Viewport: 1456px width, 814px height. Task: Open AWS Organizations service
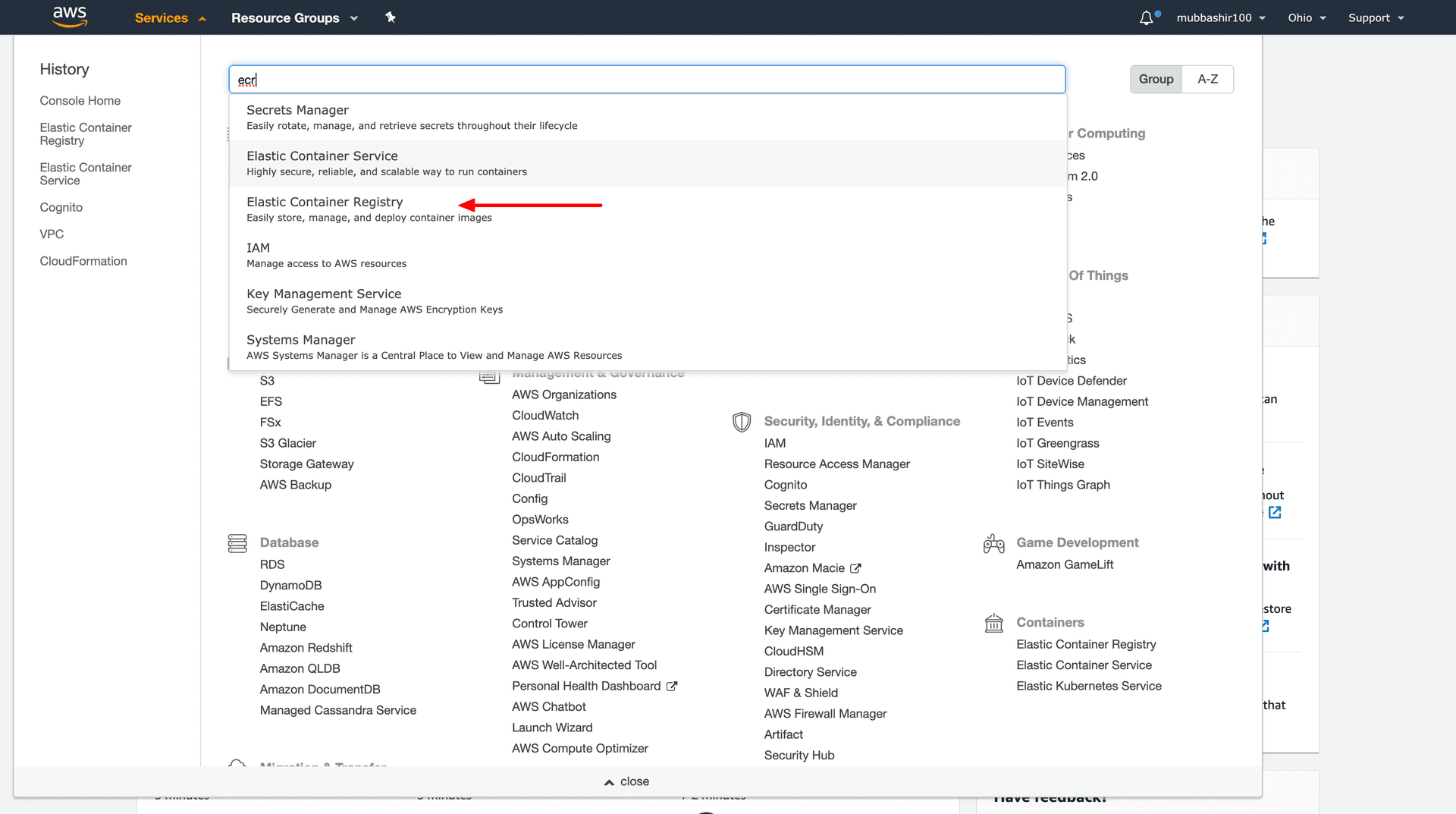(563, 394)
